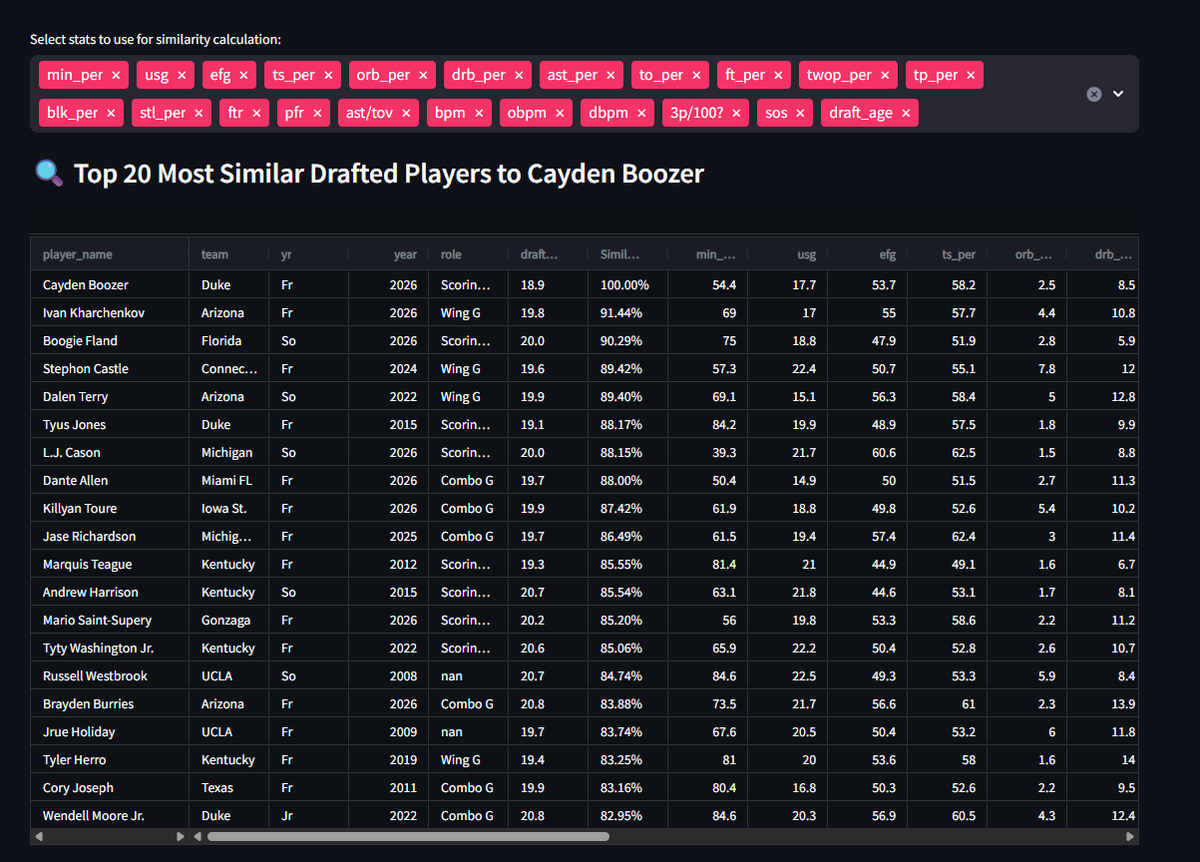
Task: Remove the ftr stat tag
Action: 255,113
